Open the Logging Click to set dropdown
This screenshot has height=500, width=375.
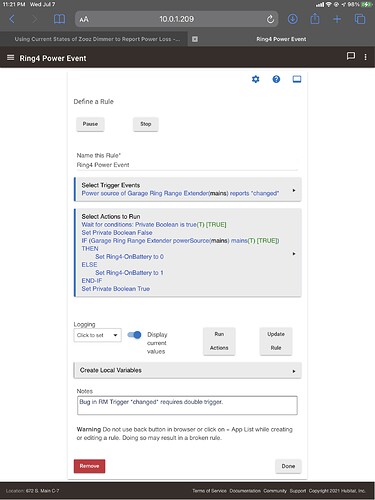(x=97, y=335)
